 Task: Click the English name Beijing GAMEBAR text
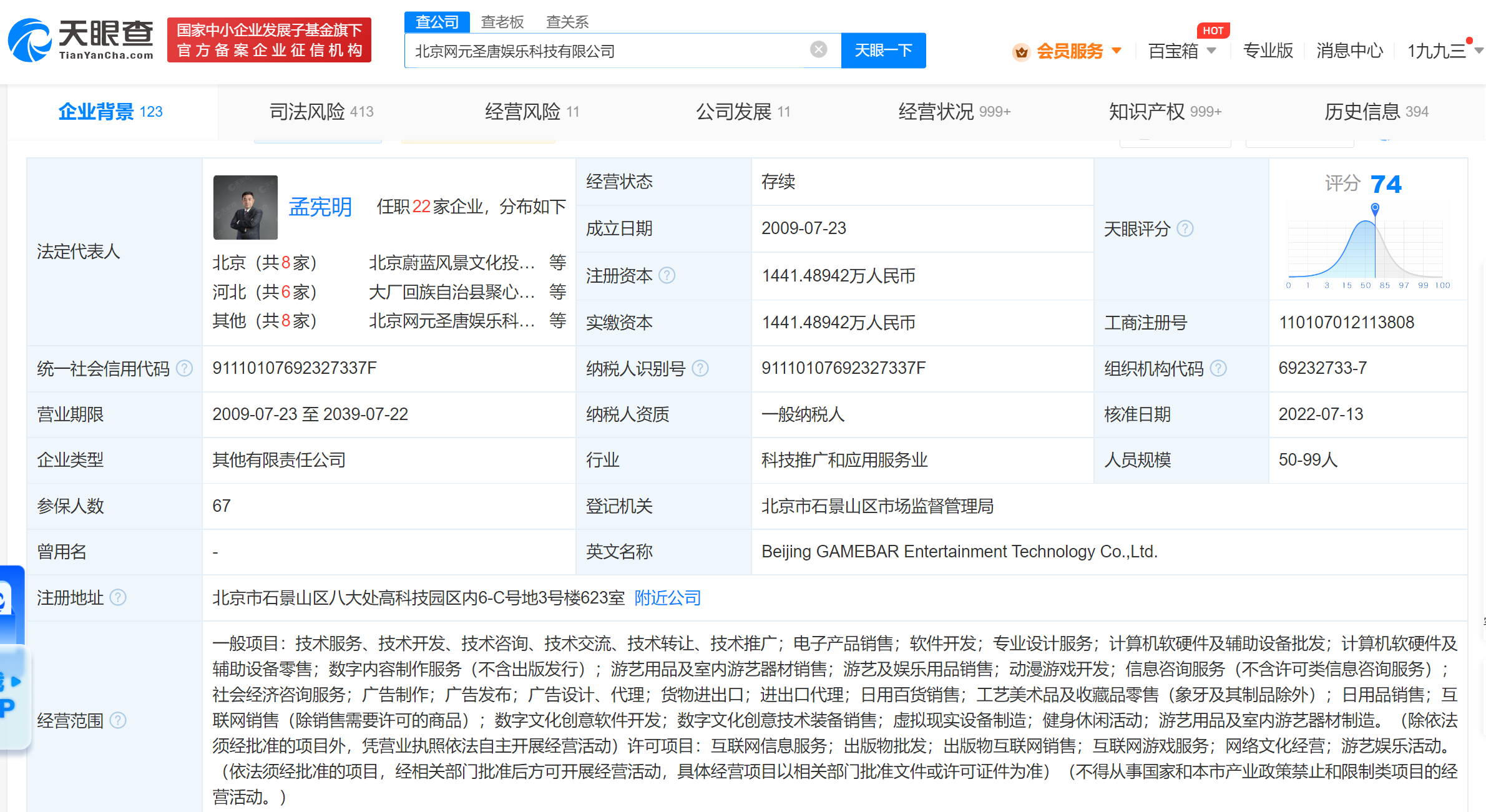point(959,552)
